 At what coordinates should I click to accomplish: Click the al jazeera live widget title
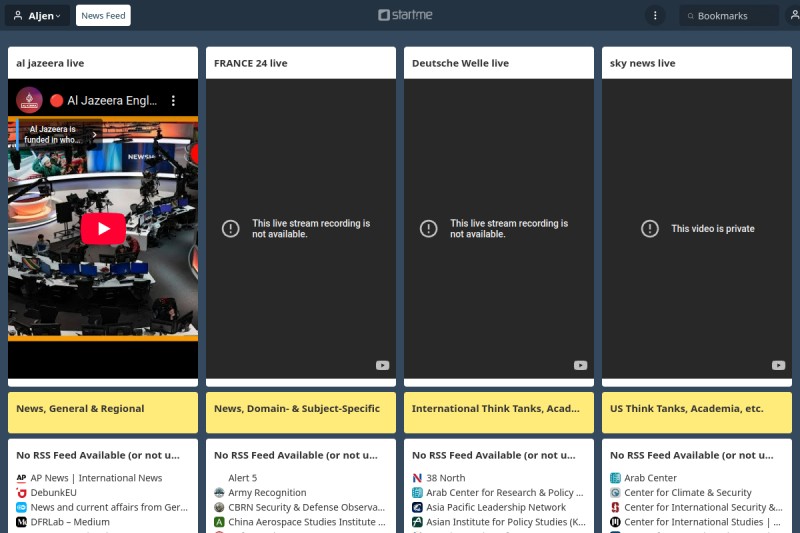[x=50, y=63]
